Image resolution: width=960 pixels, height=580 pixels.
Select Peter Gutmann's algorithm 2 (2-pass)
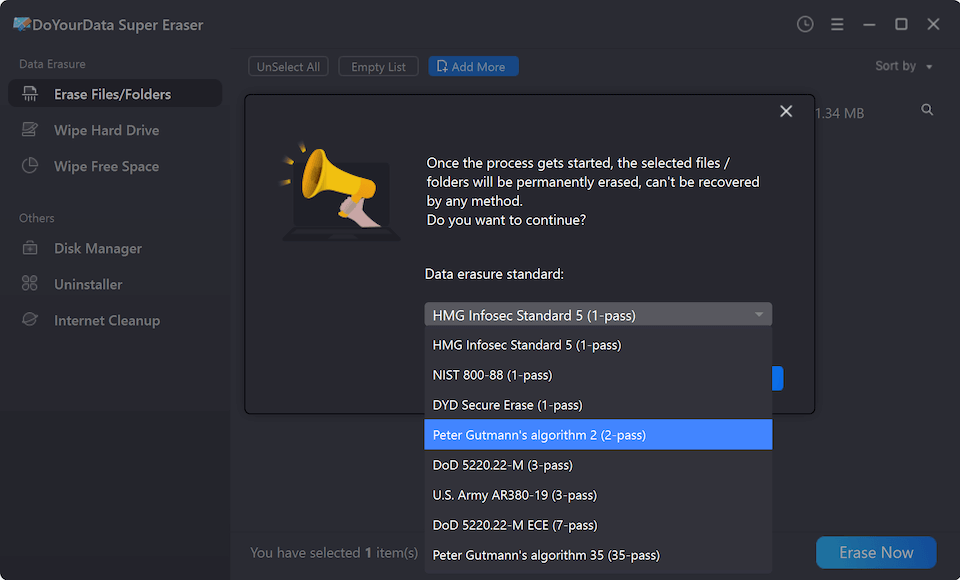pyautogui.click(x=598, y=435)
